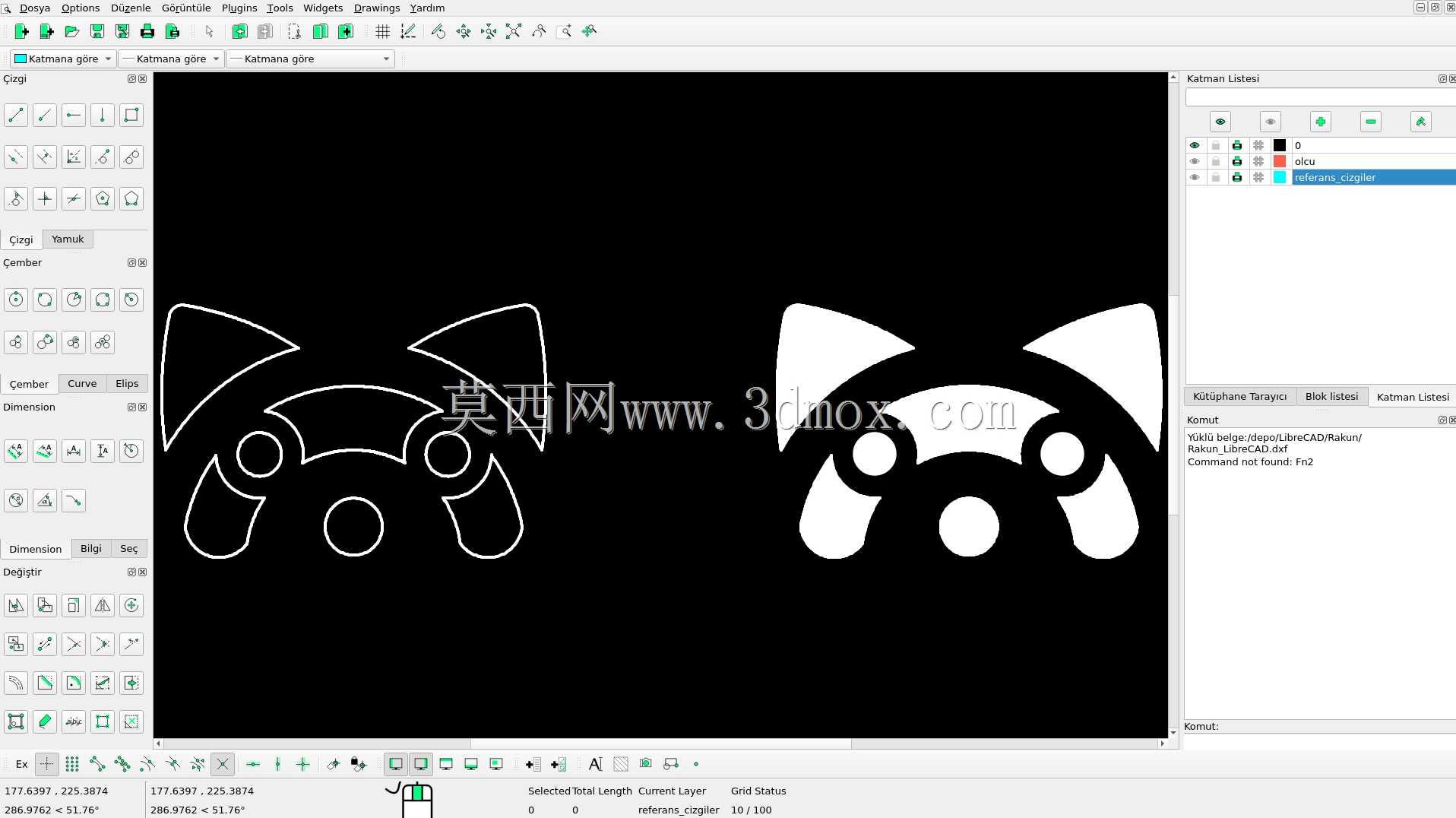
Task: Click the red color swatch of olcu layer
Action: point(1280,161)
